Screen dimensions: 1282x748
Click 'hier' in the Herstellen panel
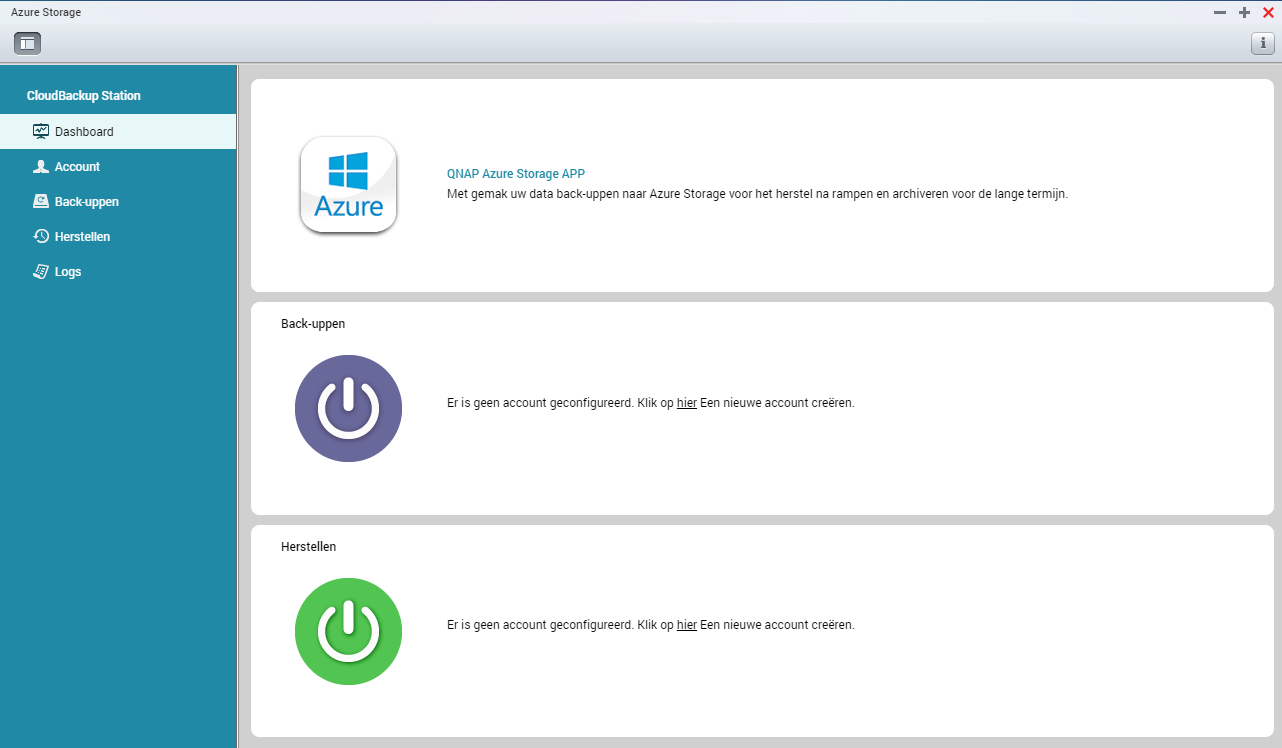(x=686, y=624)
